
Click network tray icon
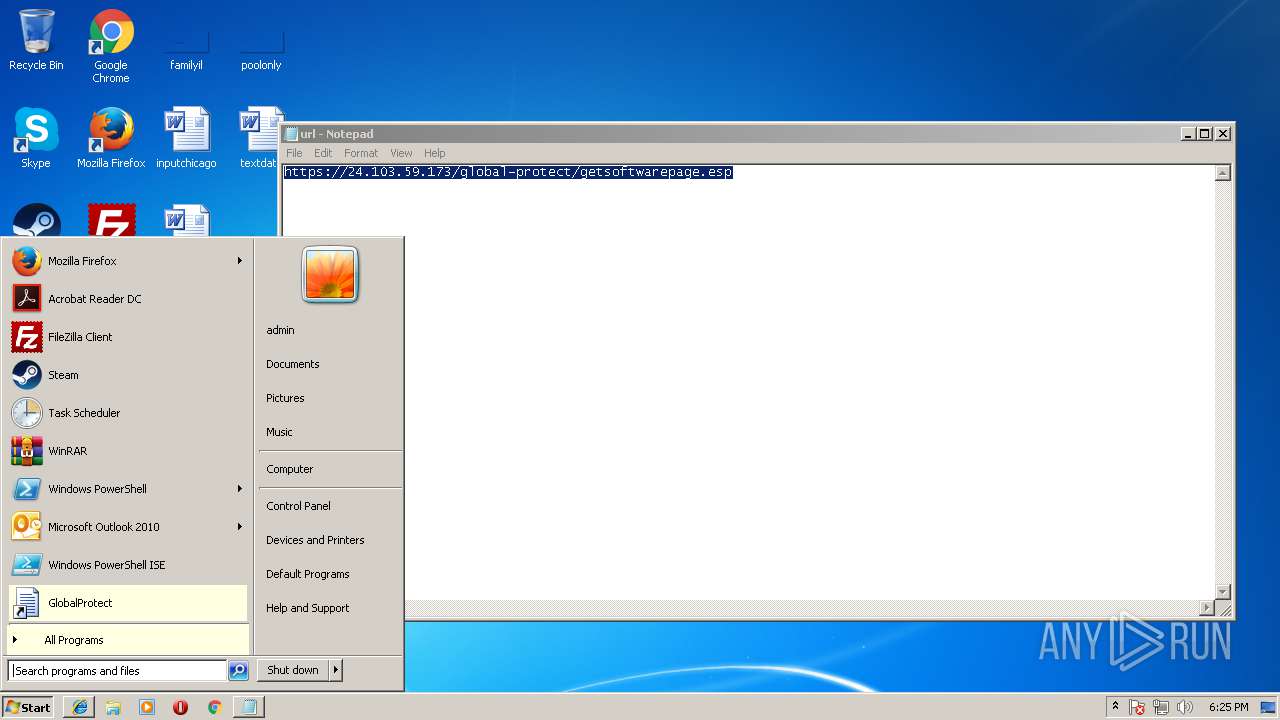point(1161,707)
